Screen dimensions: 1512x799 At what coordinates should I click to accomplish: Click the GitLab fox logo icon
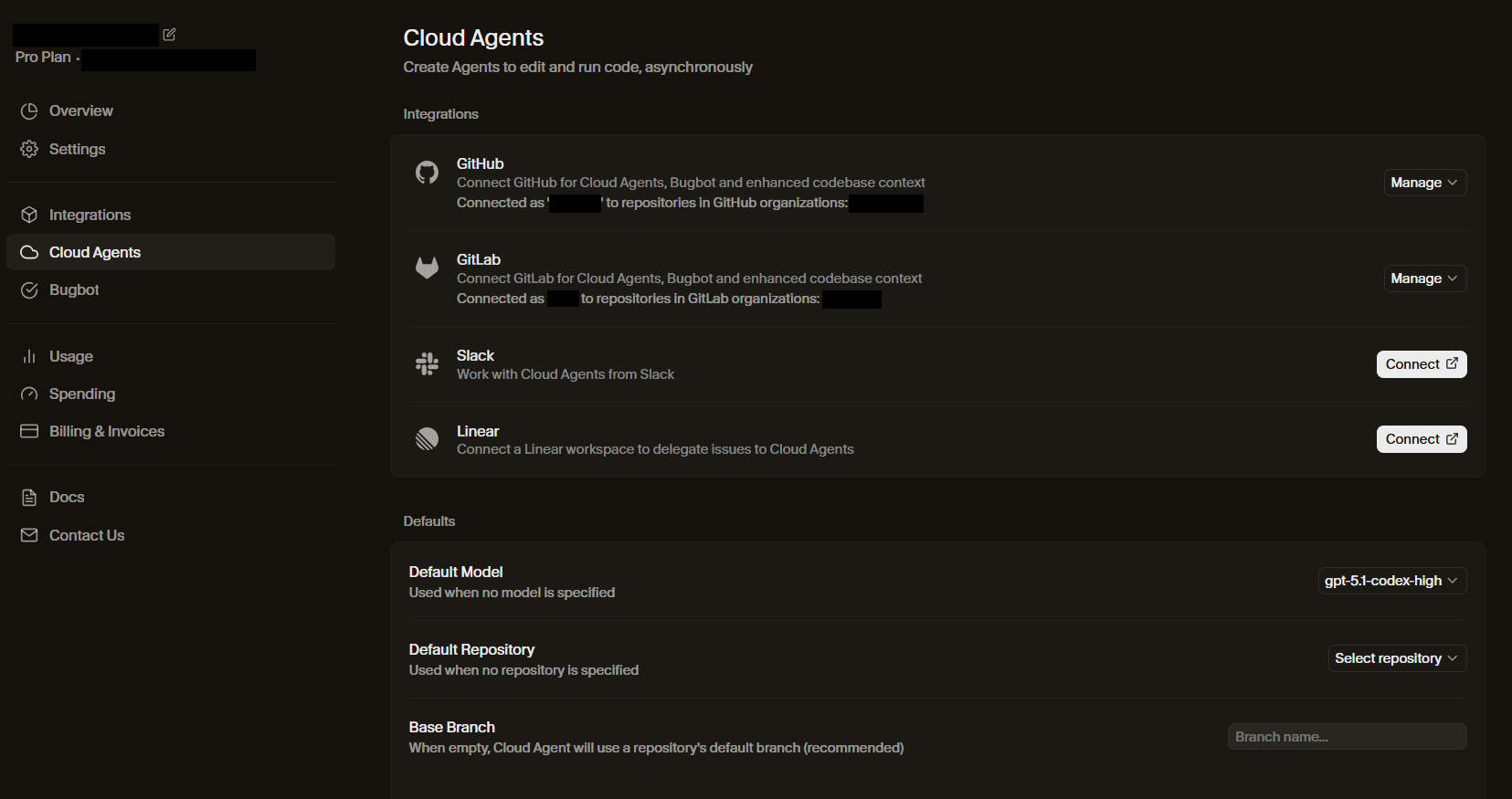pos(427,268)
